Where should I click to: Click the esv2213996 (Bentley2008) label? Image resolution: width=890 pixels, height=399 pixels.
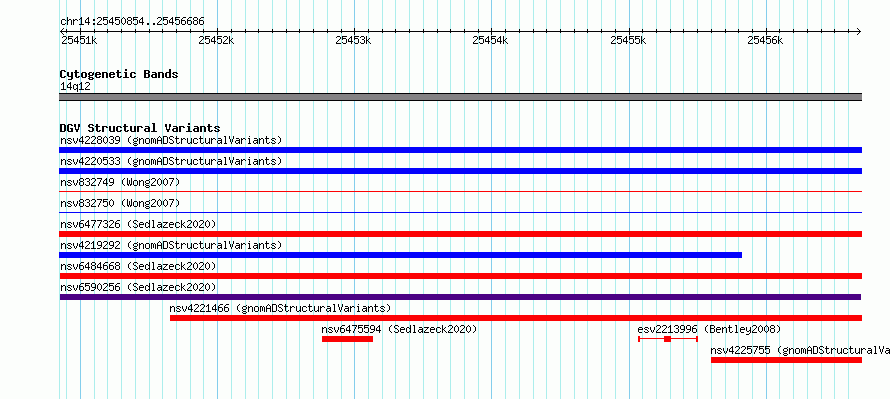(x=710, y=329)
